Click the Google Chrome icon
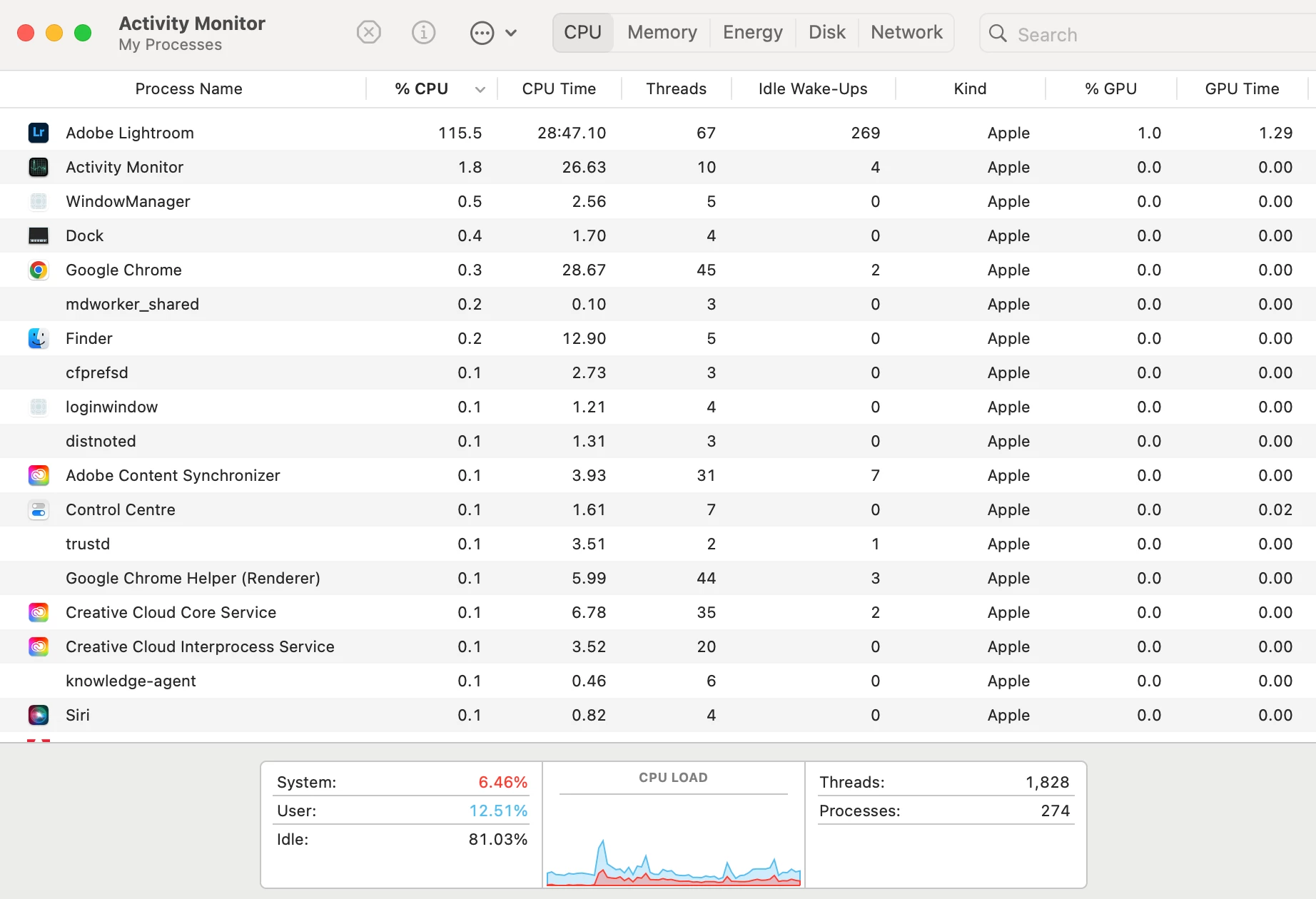The height and width of the screenshot is (899, 1316). click(x=39, y=270)
